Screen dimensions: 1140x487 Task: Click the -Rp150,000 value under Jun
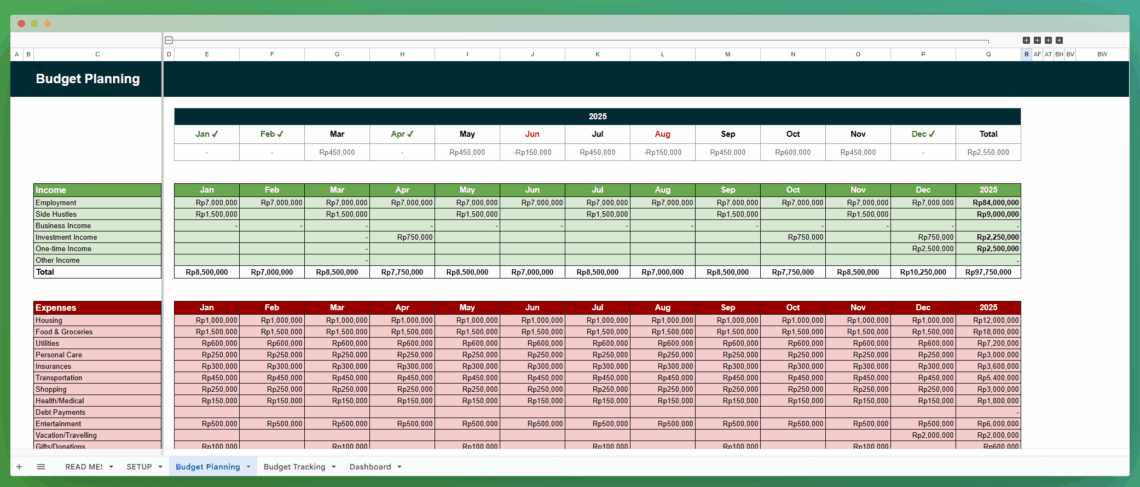click(532, 153)
